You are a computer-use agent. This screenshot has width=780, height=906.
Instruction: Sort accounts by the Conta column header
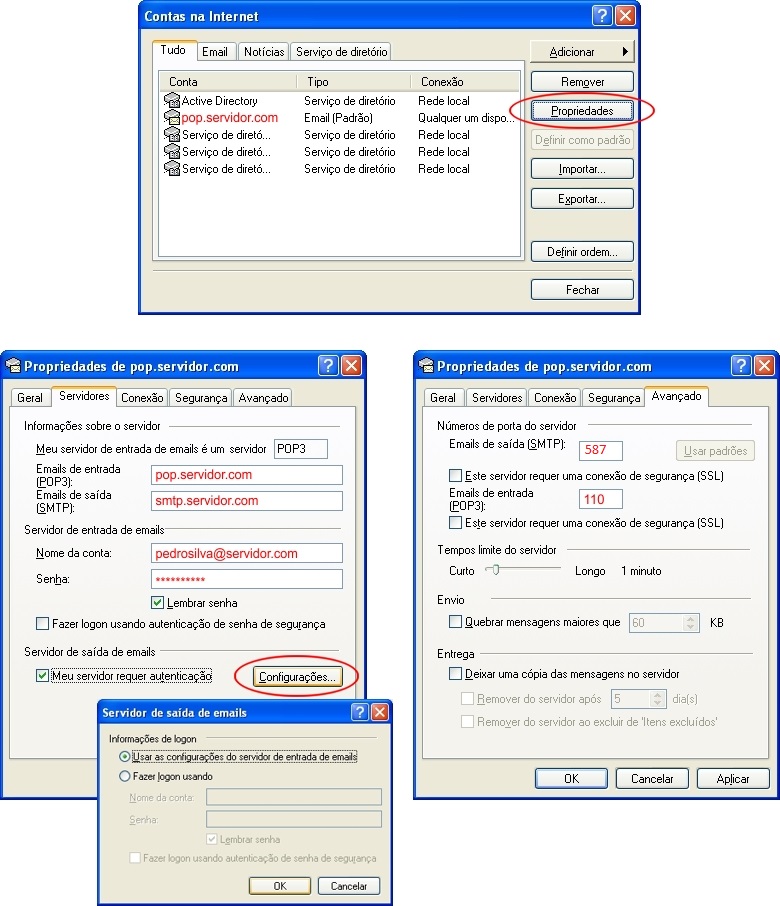tap(227, 82)
